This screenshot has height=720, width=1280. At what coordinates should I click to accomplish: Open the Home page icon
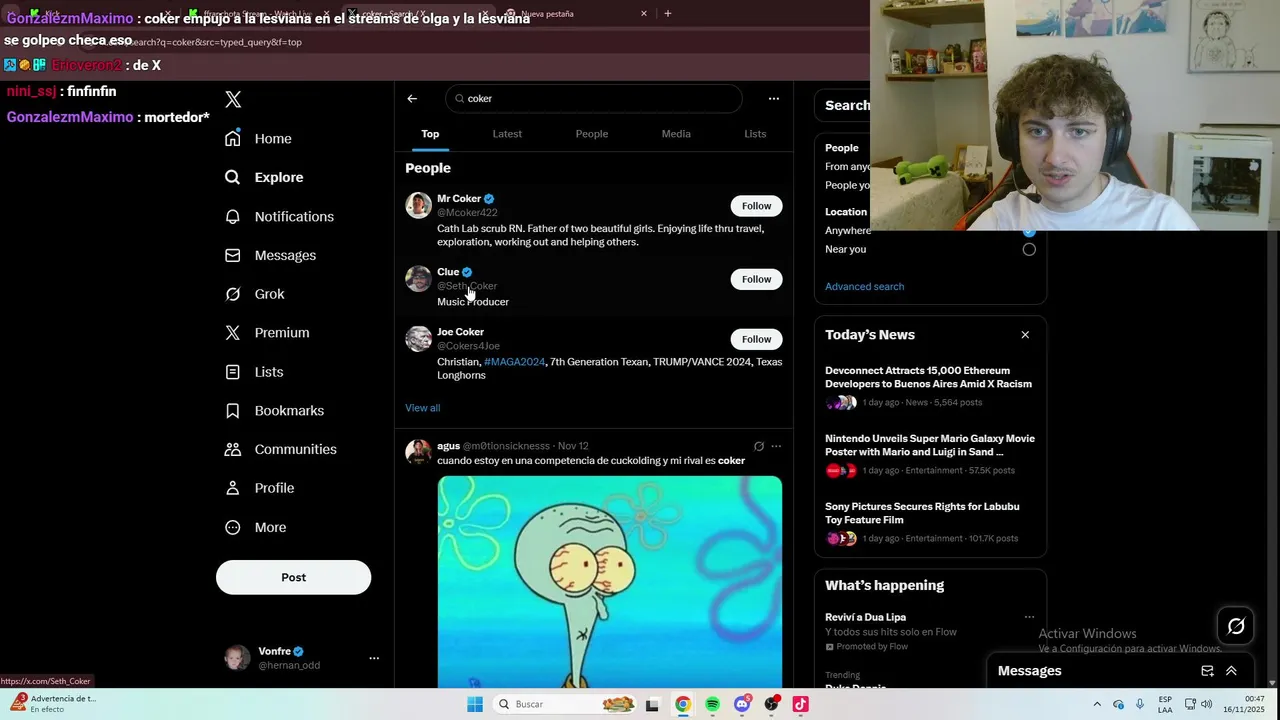tap(233, 138)
